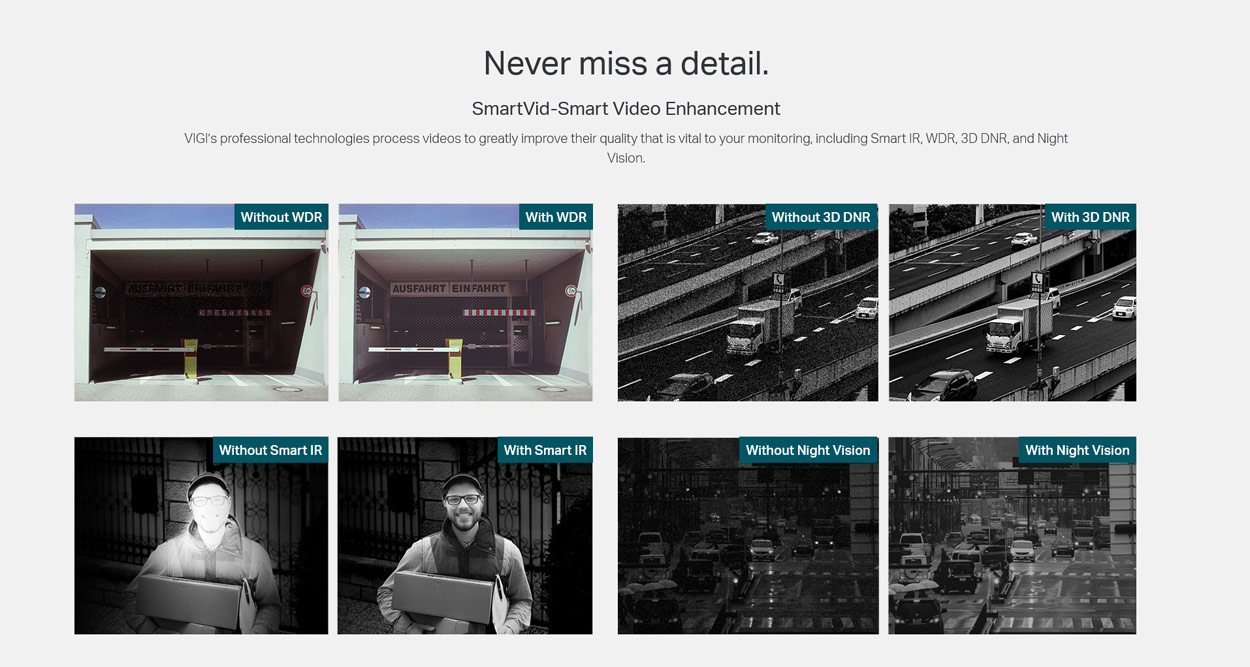Click the 'Without WDR' image label

pyautogui.click(x=281, y=217)
